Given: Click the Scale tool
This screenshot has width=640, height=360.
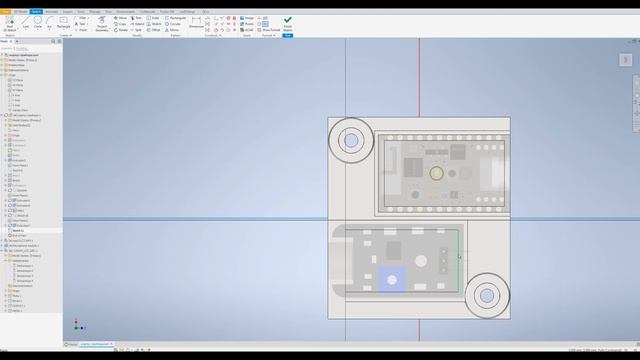Looking at the screenshot, I should click(x=153, y=18).
